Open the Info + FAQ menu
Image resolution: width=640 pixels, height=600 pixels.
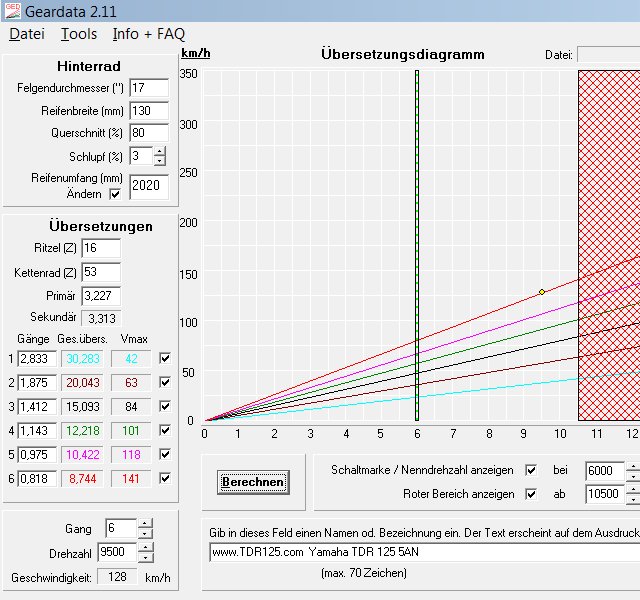(148, 34)
